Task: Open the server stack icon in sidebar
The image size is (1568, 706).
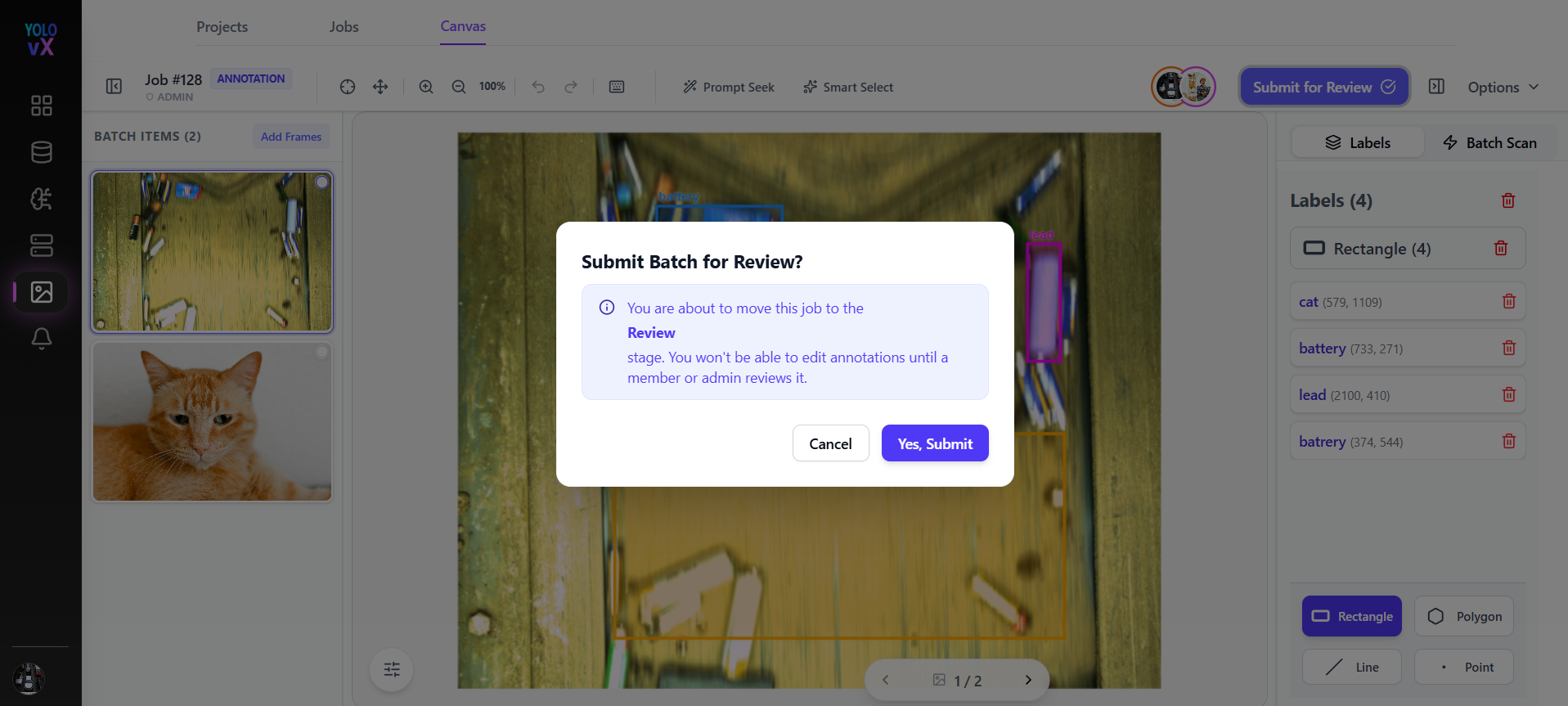Action: click(x=41, y=245)
